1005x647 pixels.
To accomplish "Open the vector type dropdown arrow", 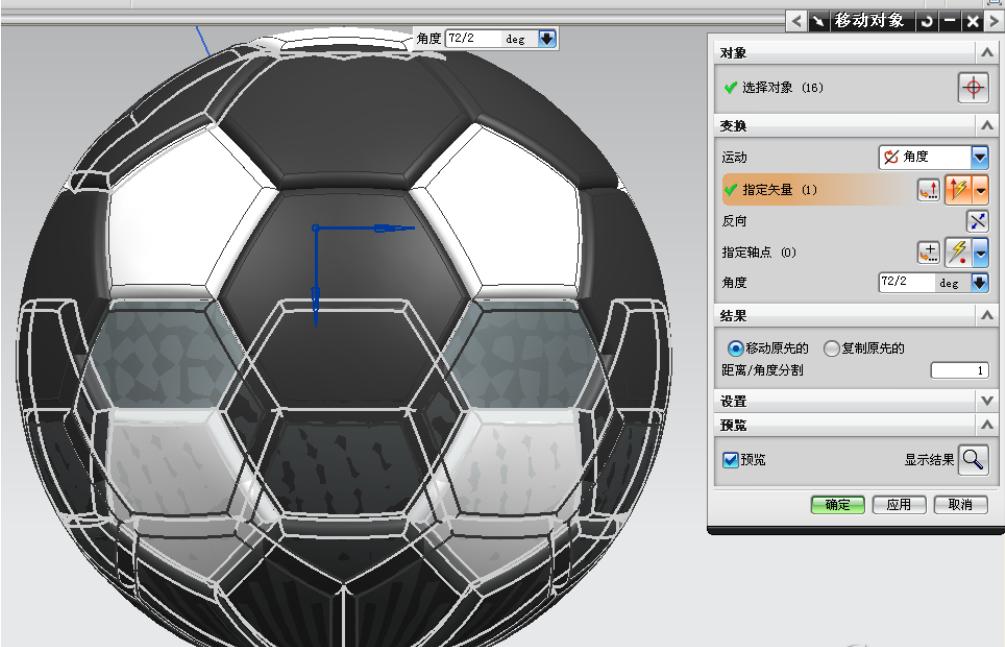I will click(x=979, y=190).
